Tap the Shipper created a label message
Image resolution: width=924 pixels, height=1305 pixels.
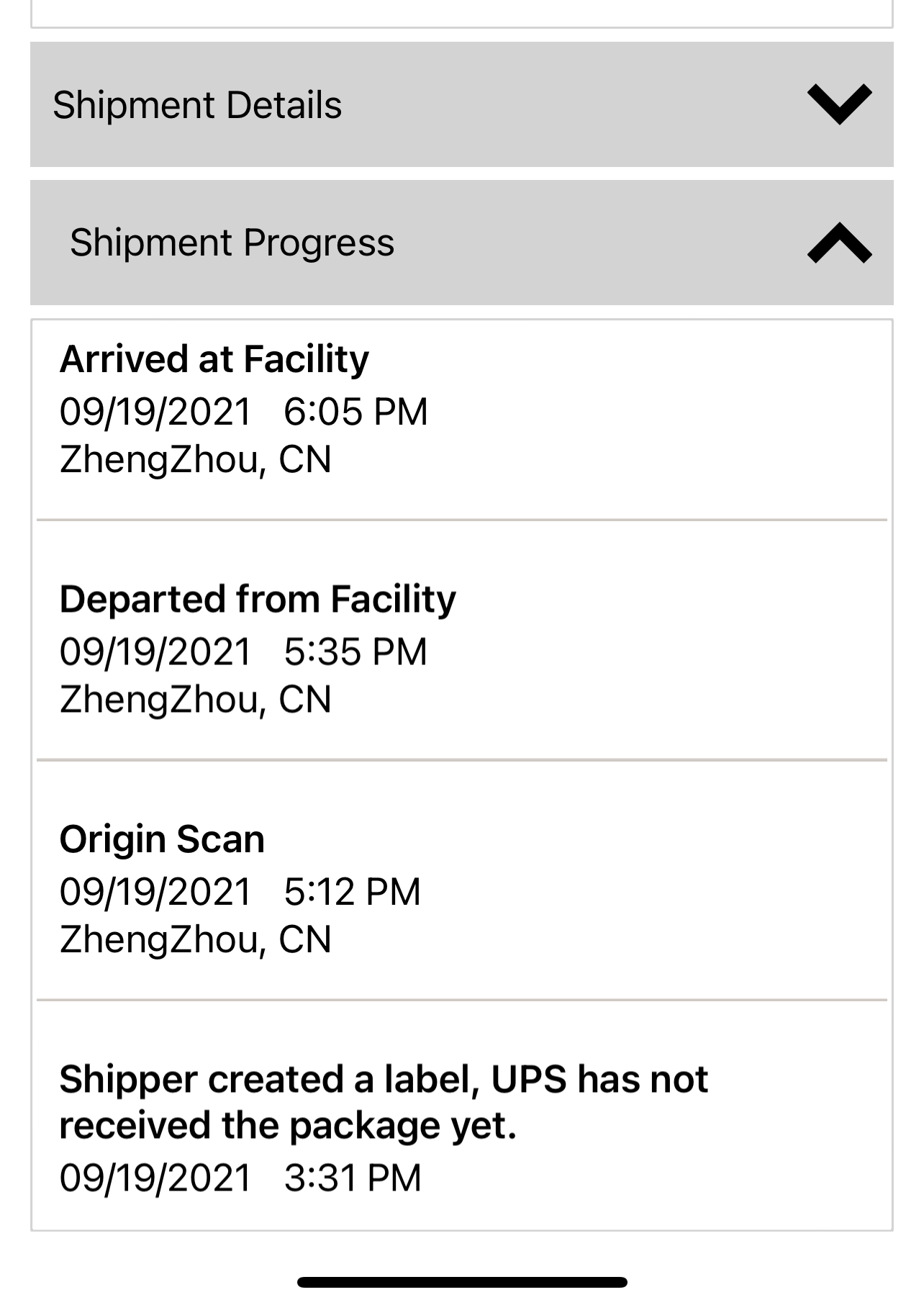point(383,1102)
